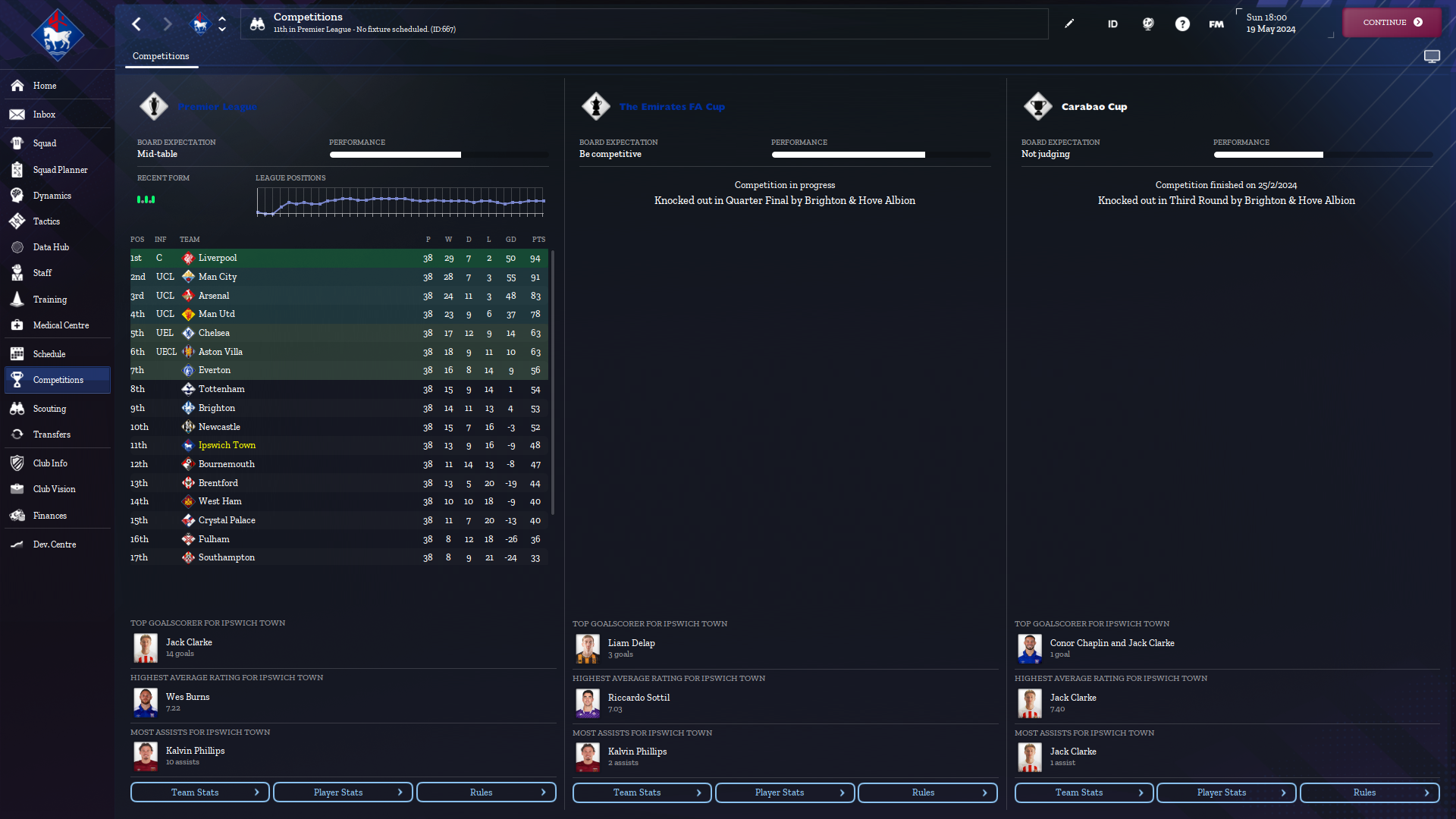Viewport: 1456px width, 819px height.
Task: Open Staff icon in sidebar
Action: [17, 273]
